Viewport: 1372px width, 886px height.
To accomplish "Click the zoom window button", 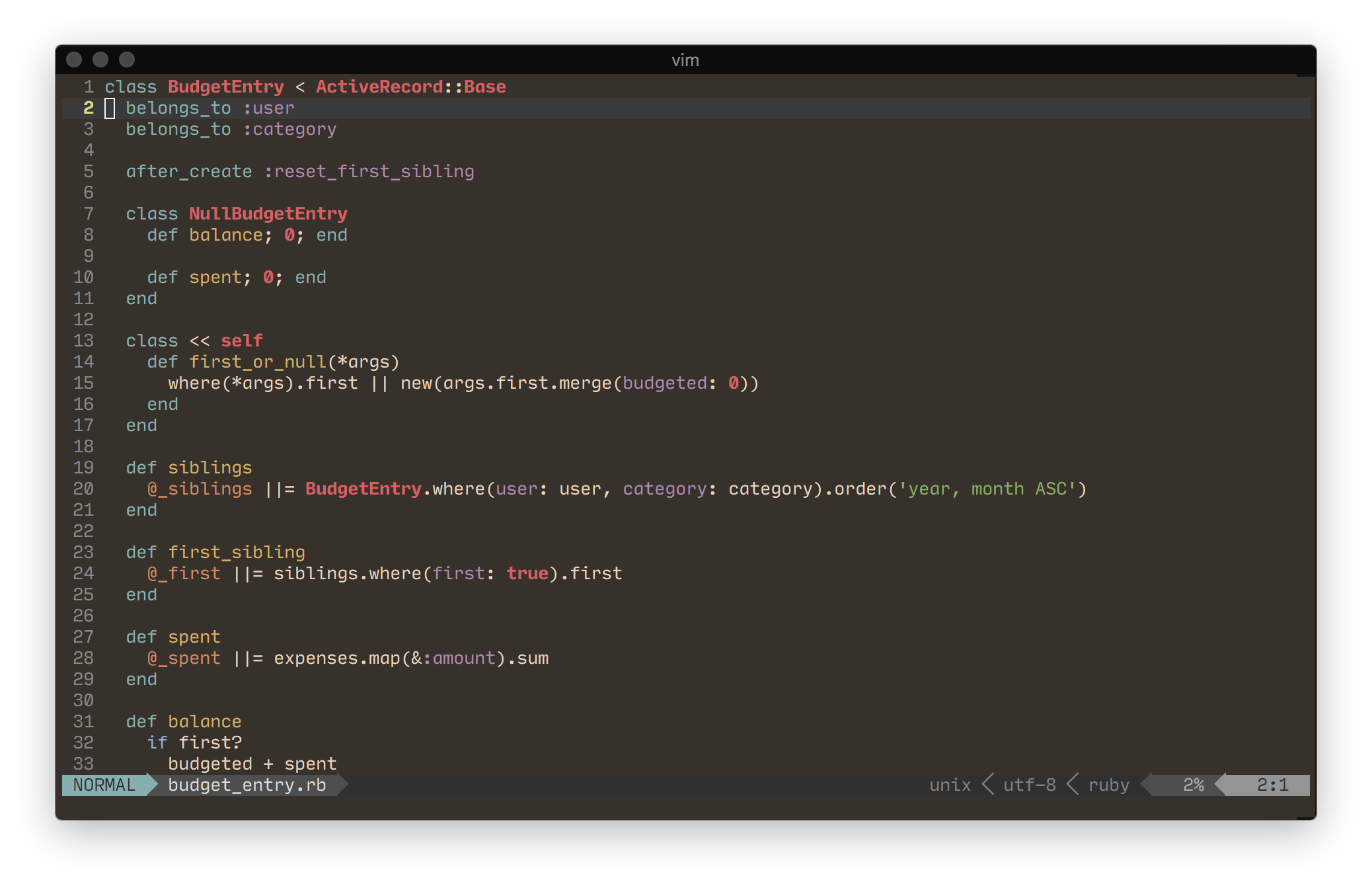I will [x=127, y=60].
